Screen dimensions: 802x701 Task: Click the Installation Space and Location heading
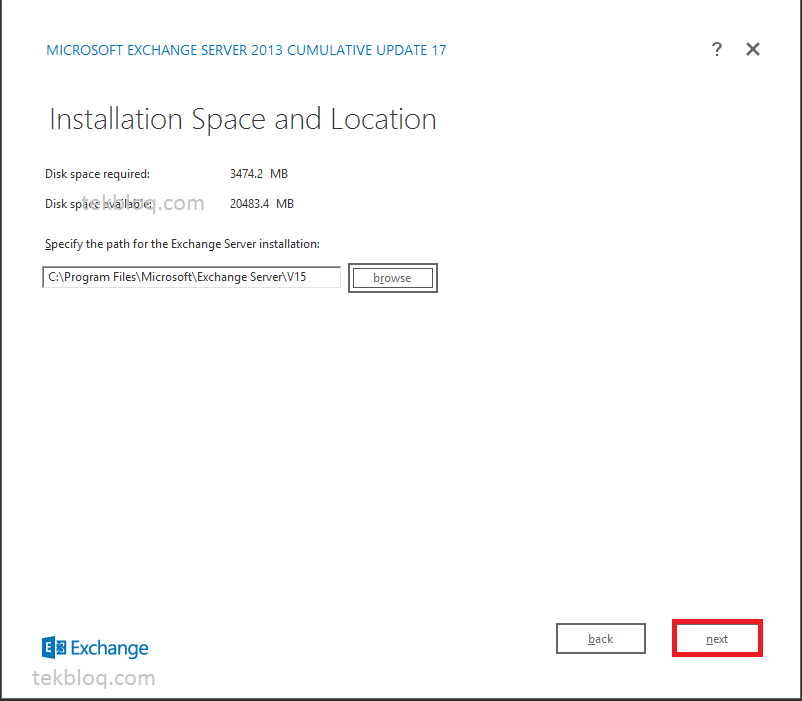coord(242,119)
